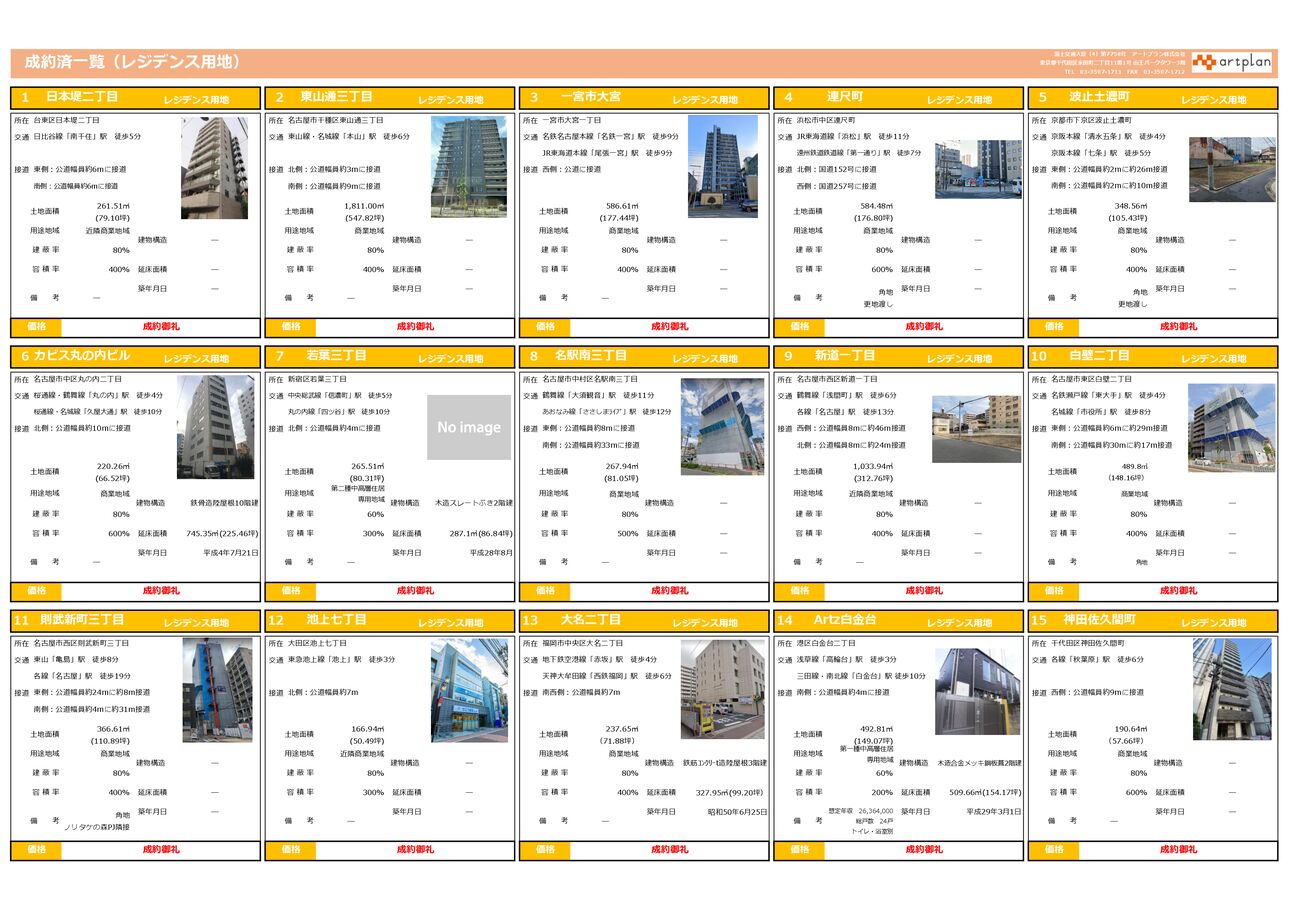The width and height of the screenshot is (1300, 919).
Task: Select card header 6 カピス丸の内ビル
Action: coord(135,356)
